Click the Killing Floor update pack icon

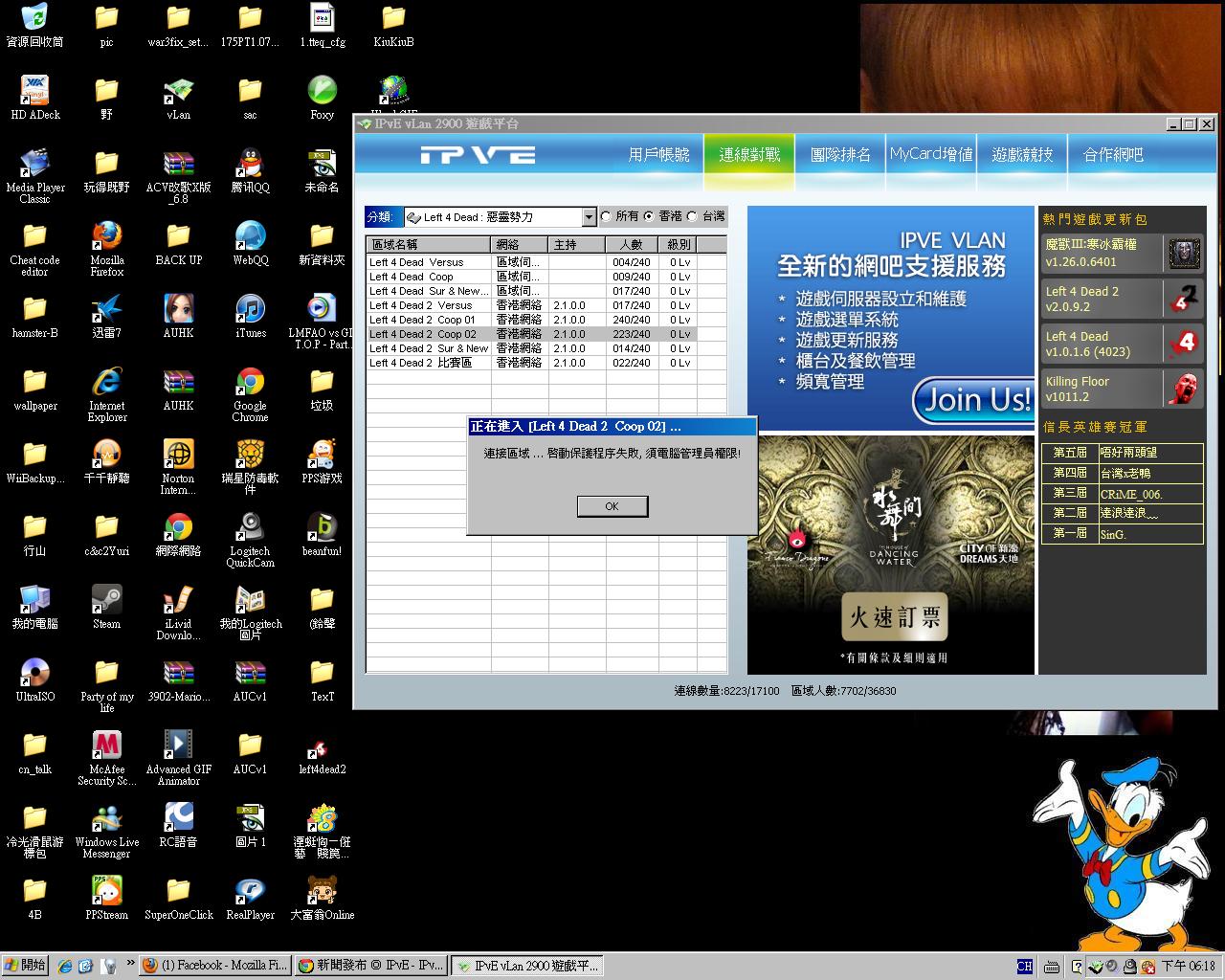[1184, 389]
